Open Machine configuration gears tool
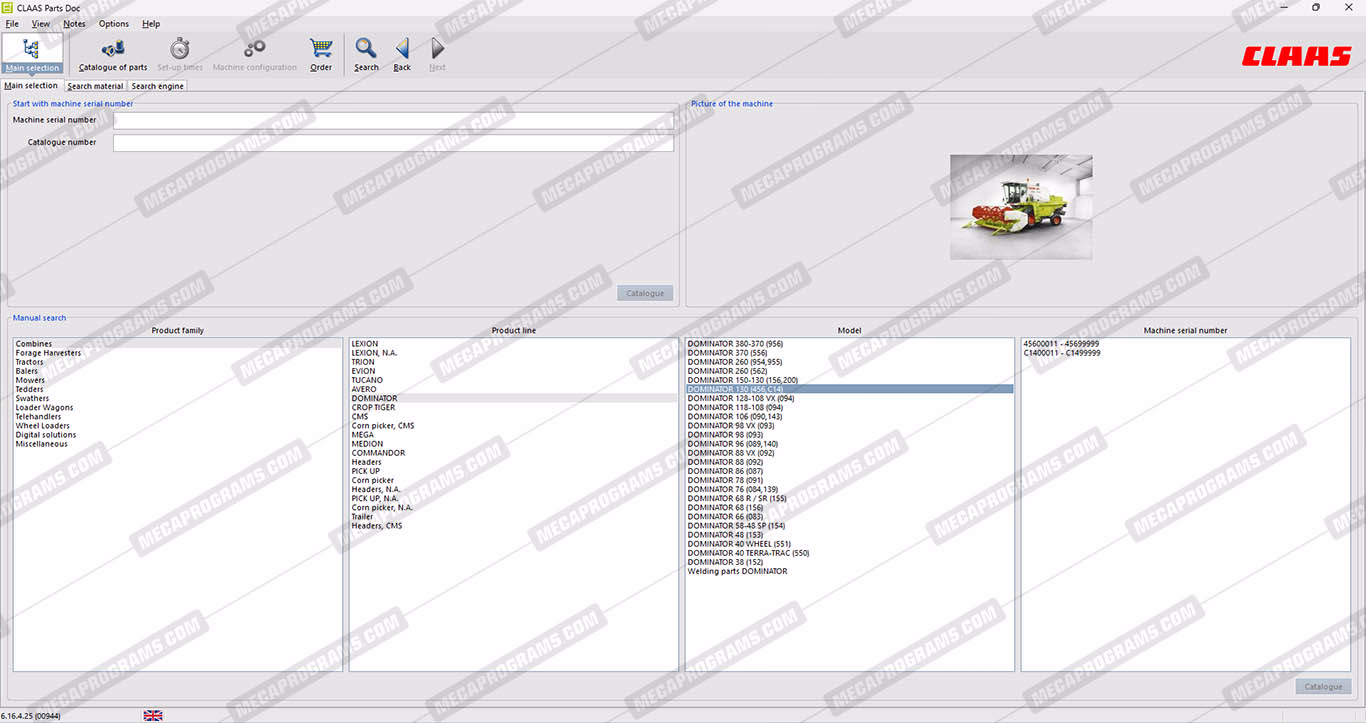The height and width of the screenshot is (723, 1366). coord(255,54)
